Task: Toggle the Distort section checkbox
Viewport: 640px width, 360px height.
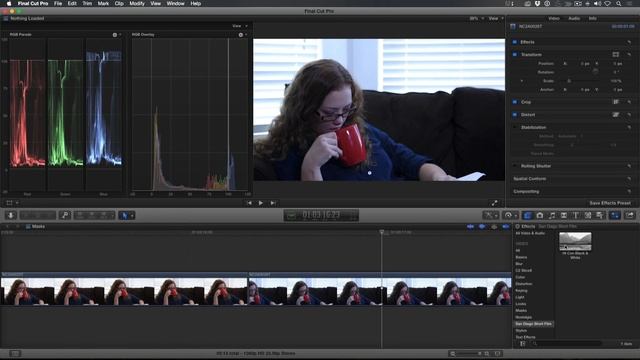Action: [515, 115]
